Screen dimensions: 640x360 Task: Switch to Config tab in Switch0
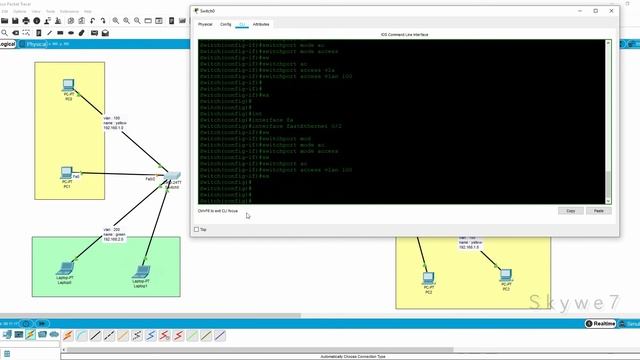[225, 24]
